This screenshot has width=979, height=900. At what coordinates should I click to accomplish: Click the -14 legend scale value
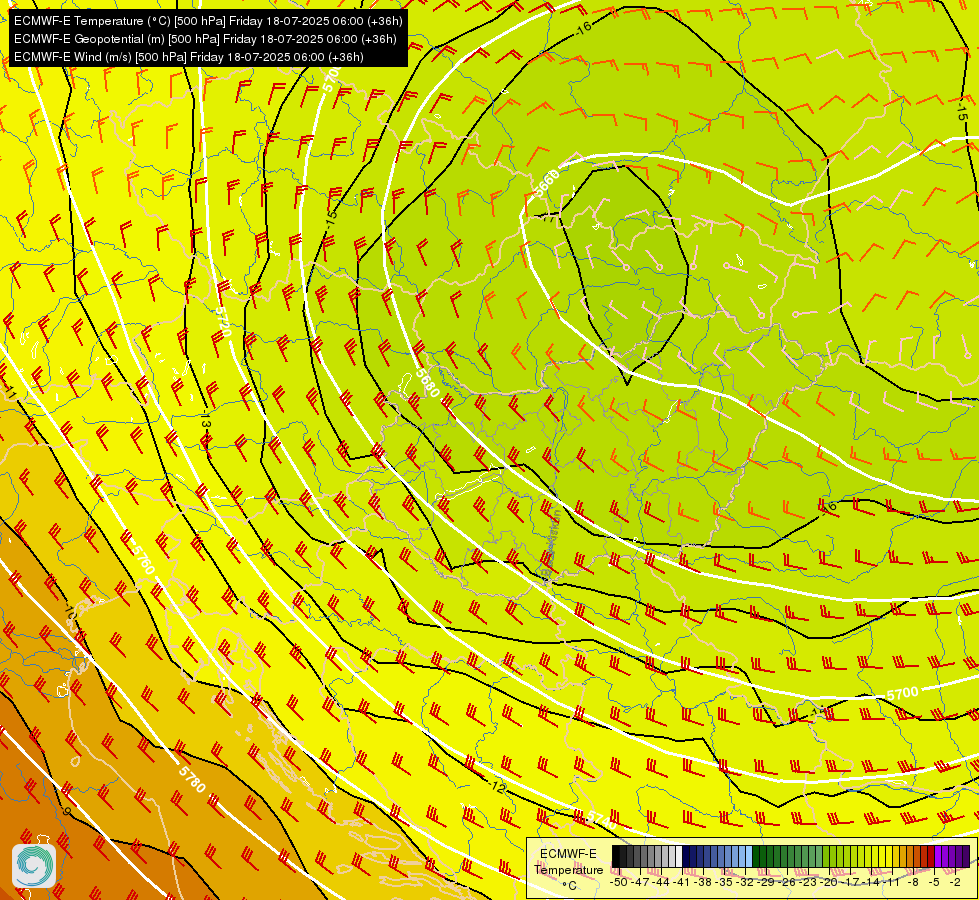[871, 882]
